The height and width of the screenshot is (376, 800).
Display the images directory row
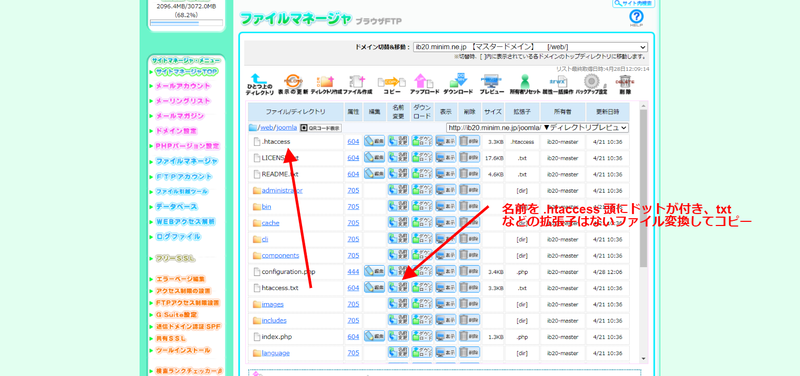click(446, 304)
